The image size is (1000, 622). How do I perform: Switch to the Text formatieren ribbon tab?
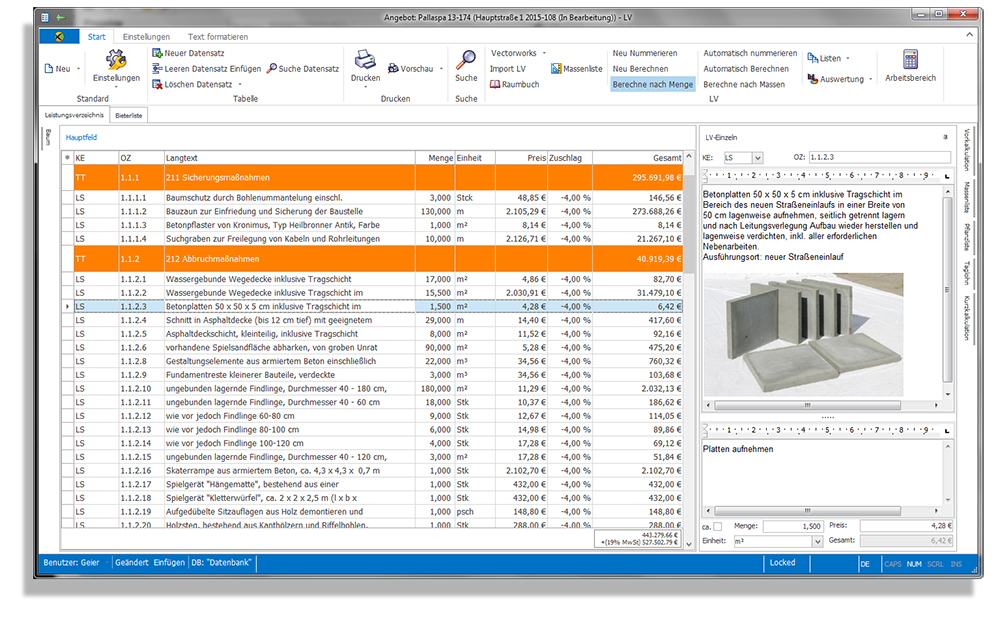[x=217, y=37]
